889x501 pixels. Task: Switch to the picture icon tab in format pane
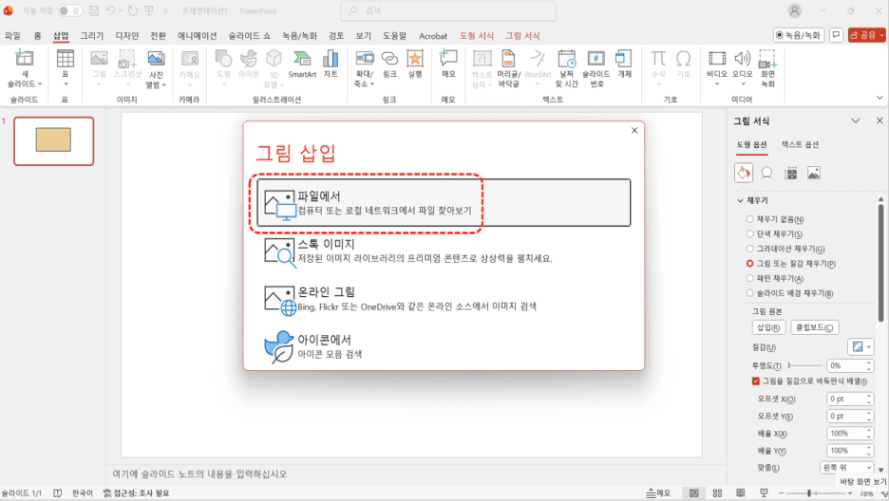coord(814,173)
